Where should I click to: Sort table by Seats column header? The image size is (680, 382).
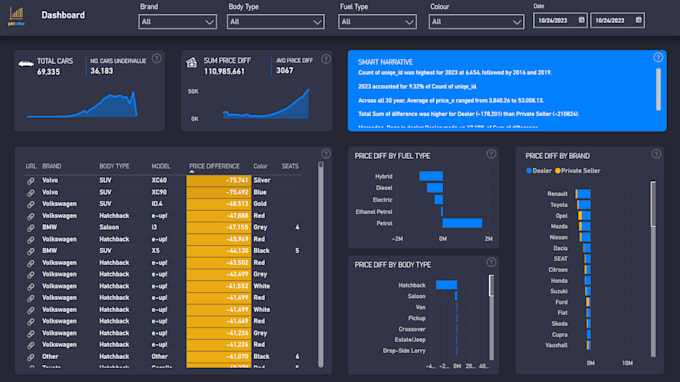tap(290, 166)
